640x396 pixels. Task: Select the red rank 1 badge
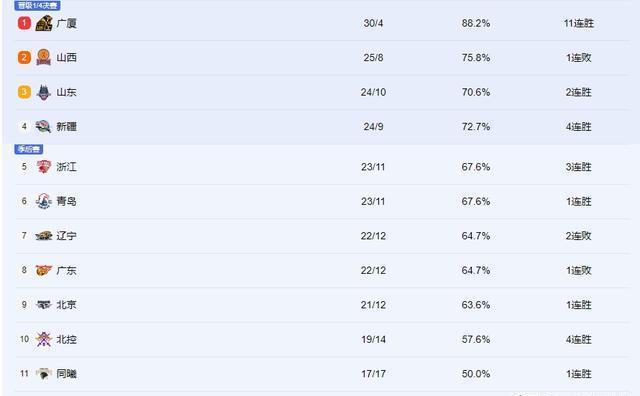click(24, 23)
